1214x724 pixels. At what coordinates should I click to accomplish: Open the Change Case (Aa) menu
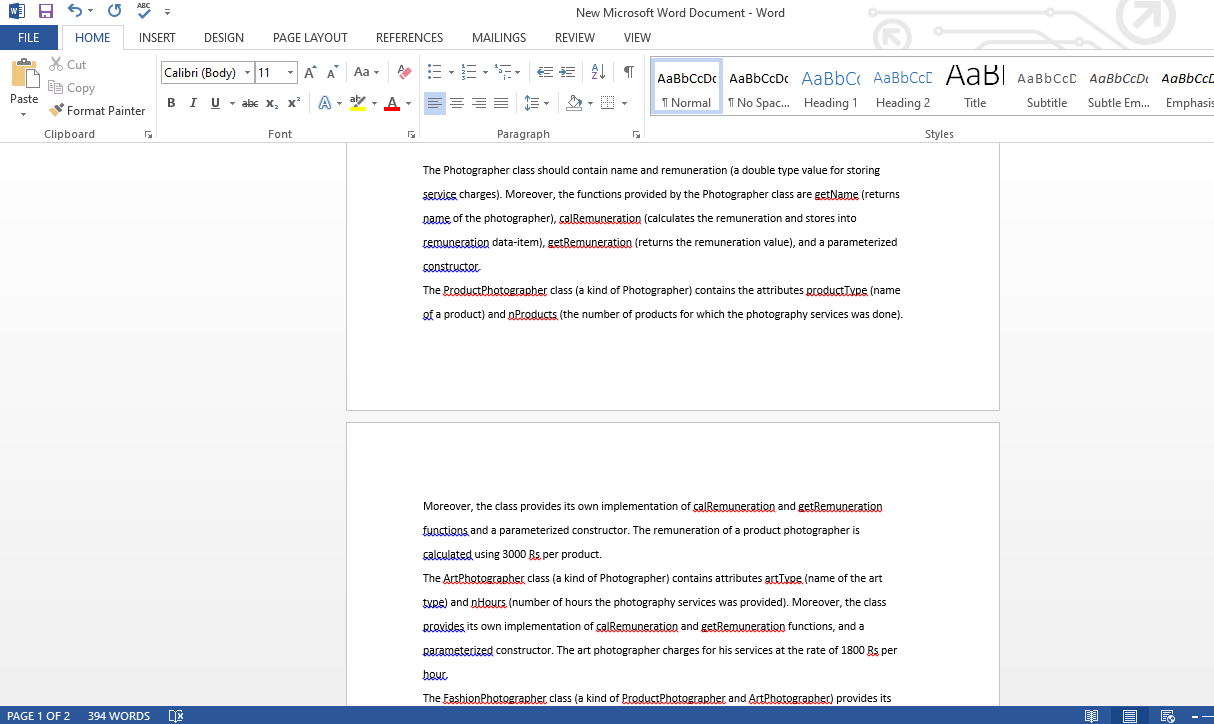coord(366,73)
